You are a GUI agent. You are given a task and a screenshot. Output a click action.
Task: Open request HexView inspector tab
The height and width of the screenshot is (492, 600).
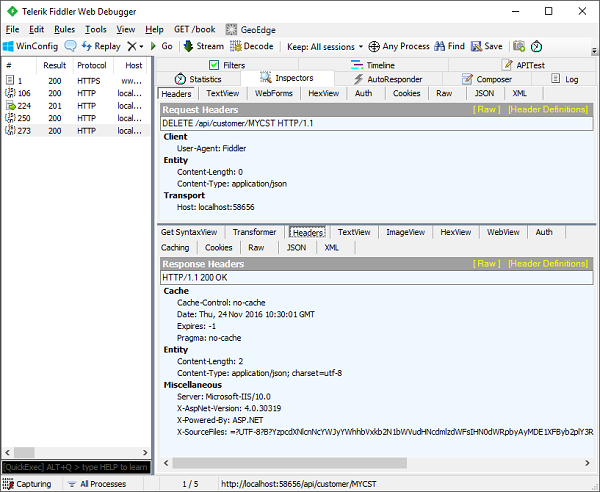323,93
